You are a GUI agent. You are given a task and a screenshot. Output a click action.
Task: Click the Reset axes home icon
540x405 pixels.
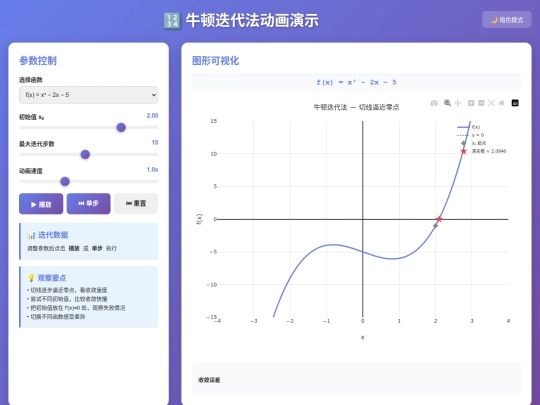[x=502, y=103]
